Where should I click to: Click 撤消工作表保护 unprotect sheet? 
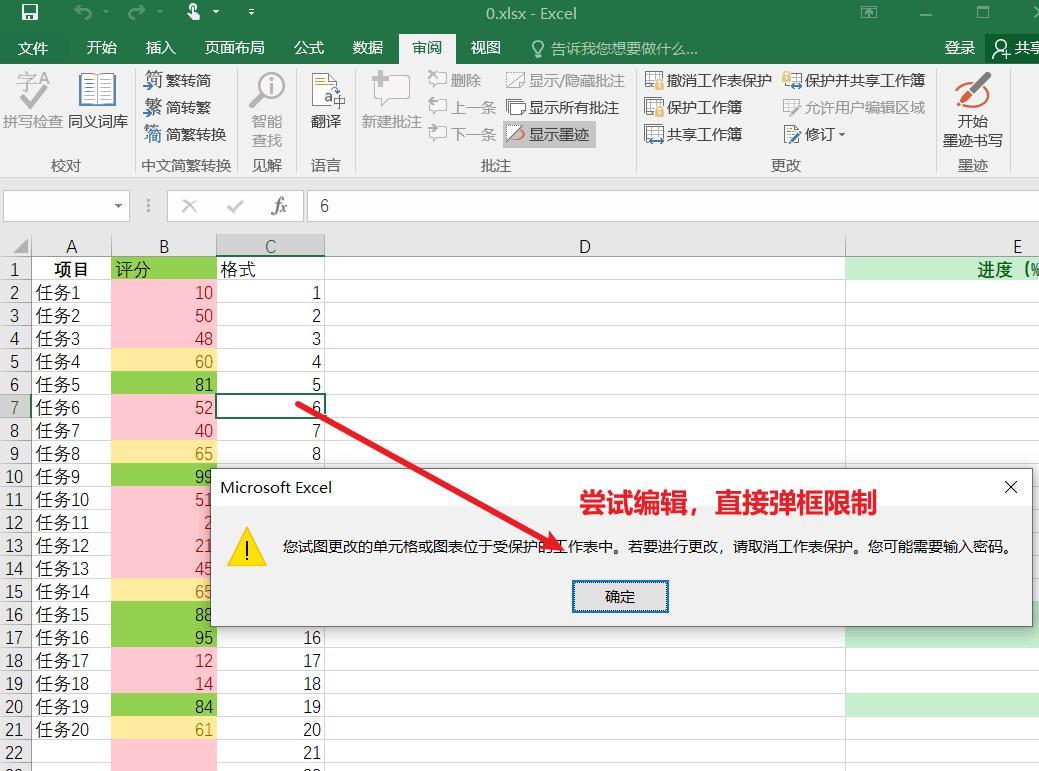tap(708, 80)
